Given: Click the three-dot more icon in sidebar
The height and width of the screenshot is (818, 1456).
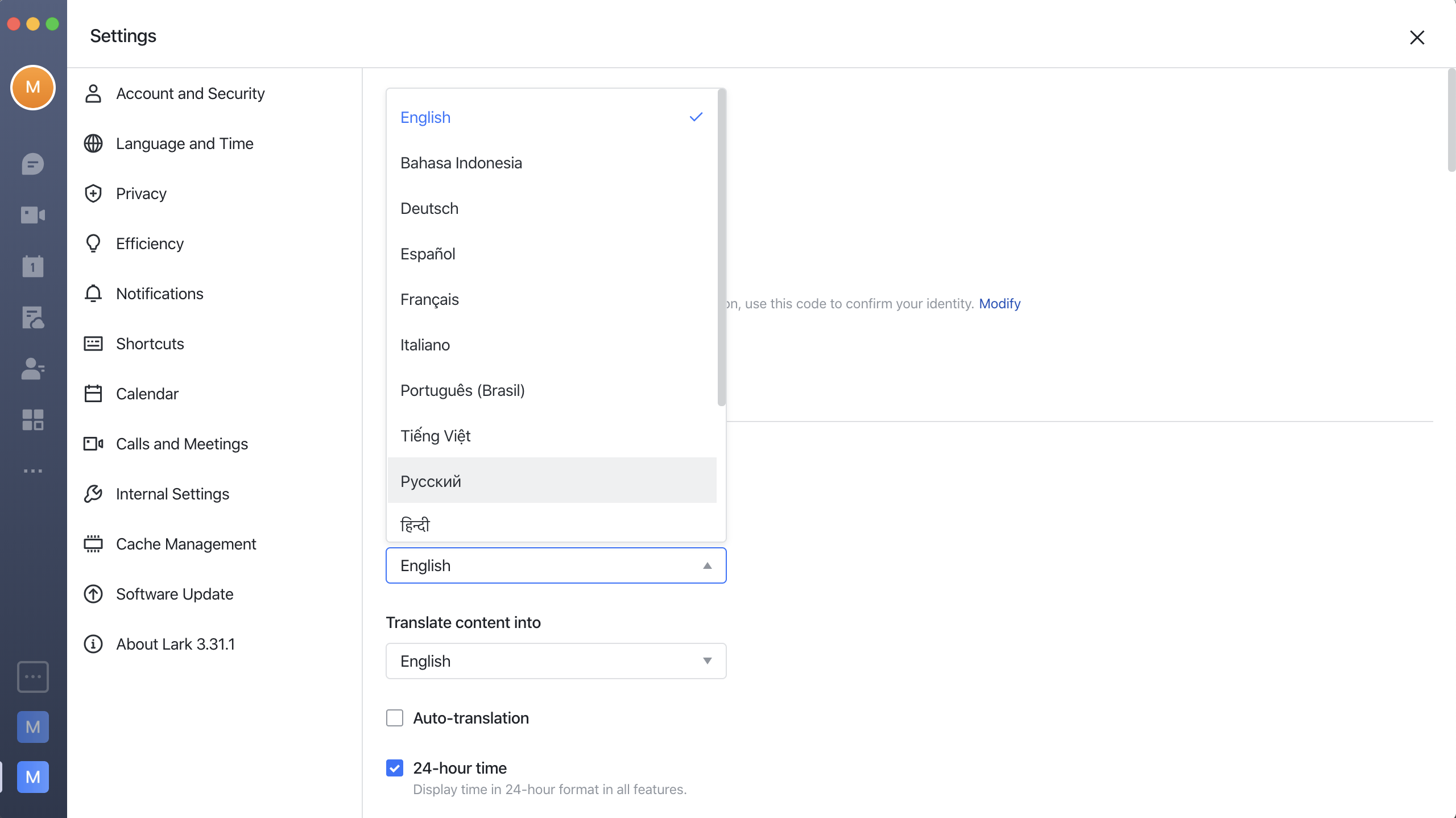Looking at the screenshot, I should 33,471.
